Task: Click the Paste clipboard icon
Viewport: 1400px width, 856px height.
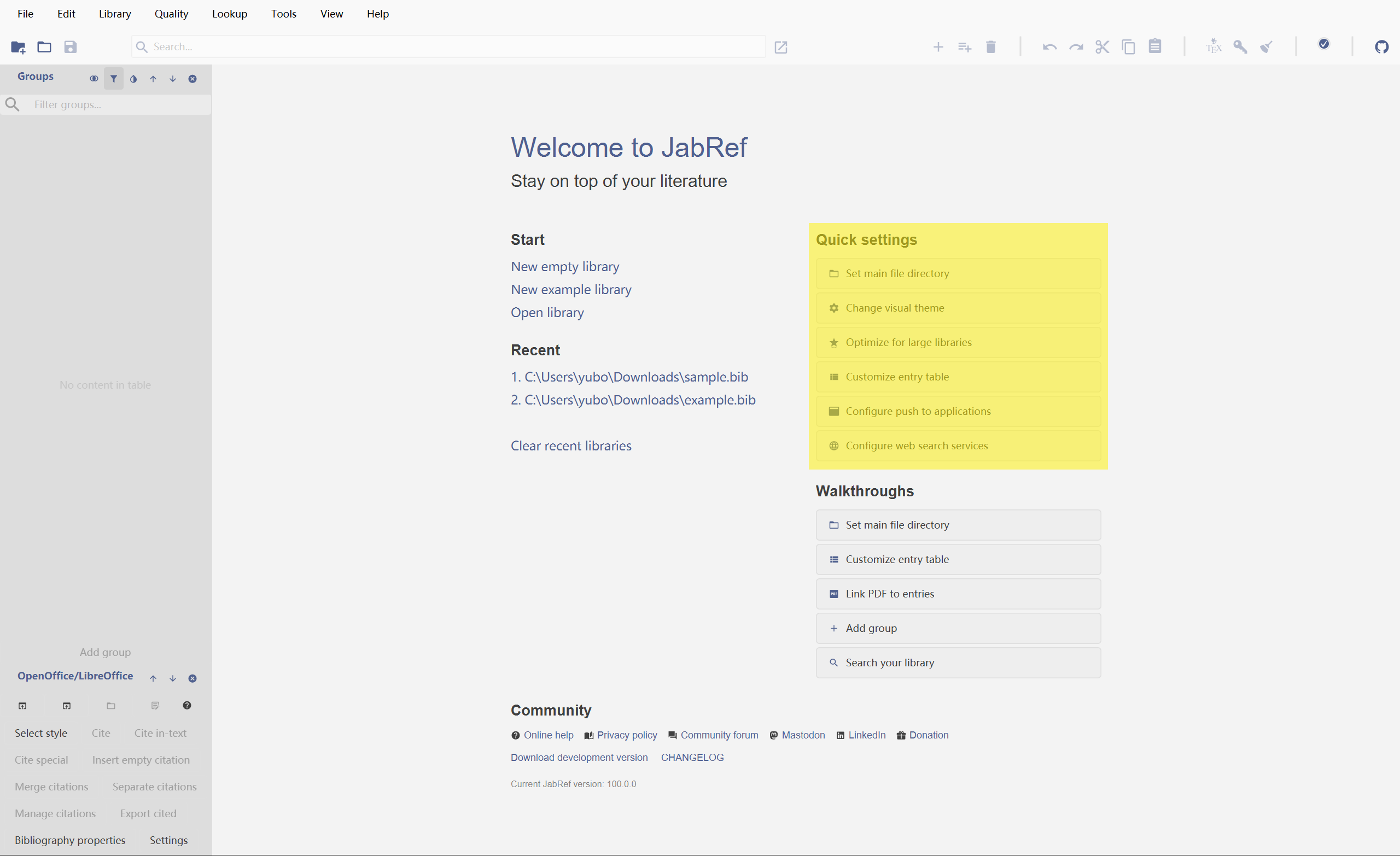Action: (1155, 46)
